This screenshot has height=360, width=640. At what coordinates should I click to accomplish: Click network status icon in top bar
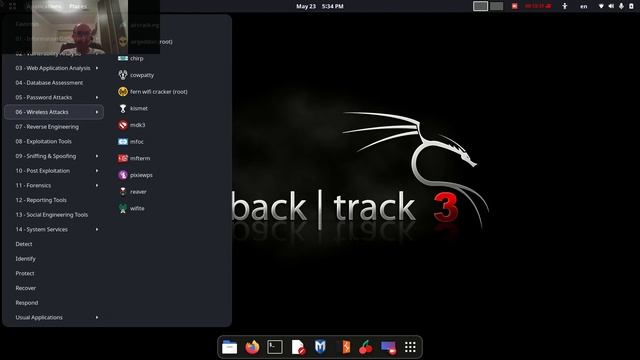(x=601, y=6)
